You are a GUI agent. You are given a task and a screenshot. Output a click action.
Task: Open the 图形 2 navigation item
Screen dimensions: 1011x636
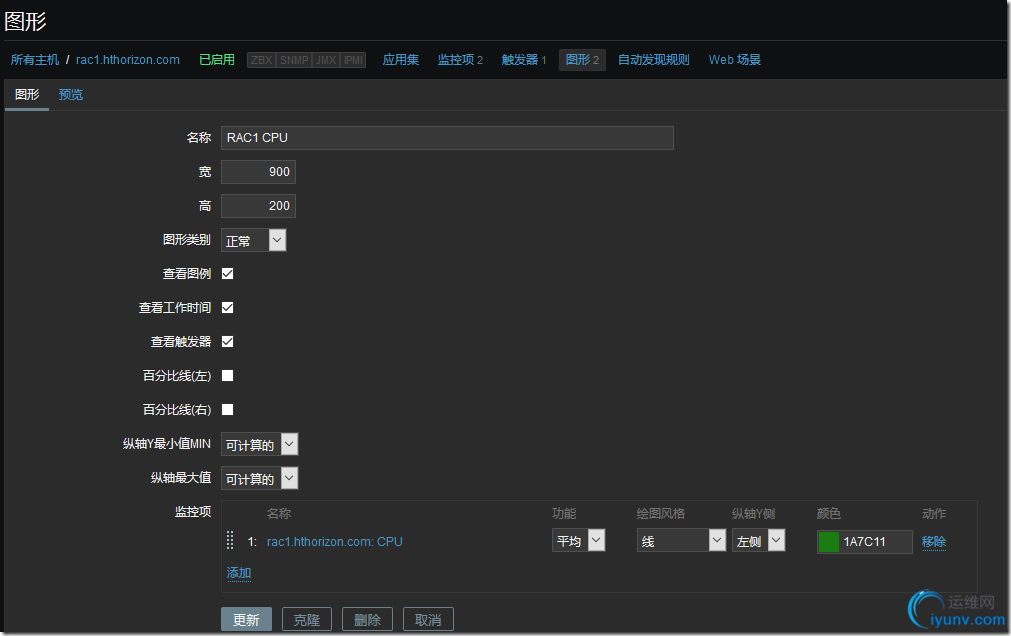582,60
